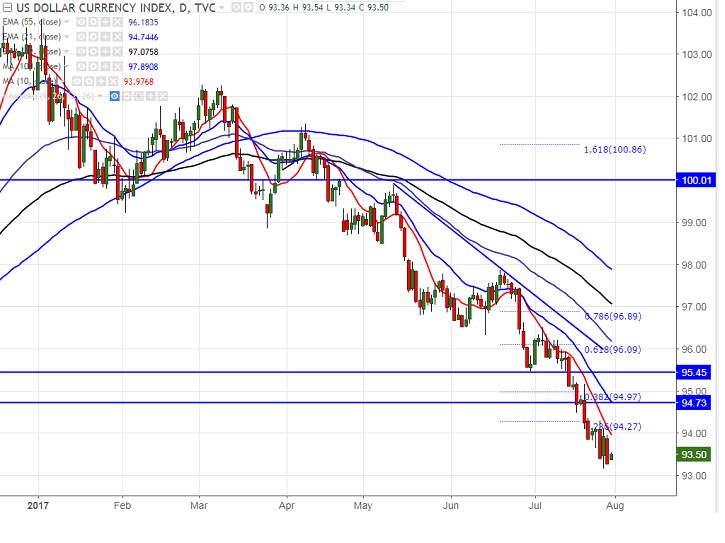Click the Mar label on the time axis
Image resolution: width=725 pixels, height=543 pixels.
pyautogui.click(x=199, y=506)
